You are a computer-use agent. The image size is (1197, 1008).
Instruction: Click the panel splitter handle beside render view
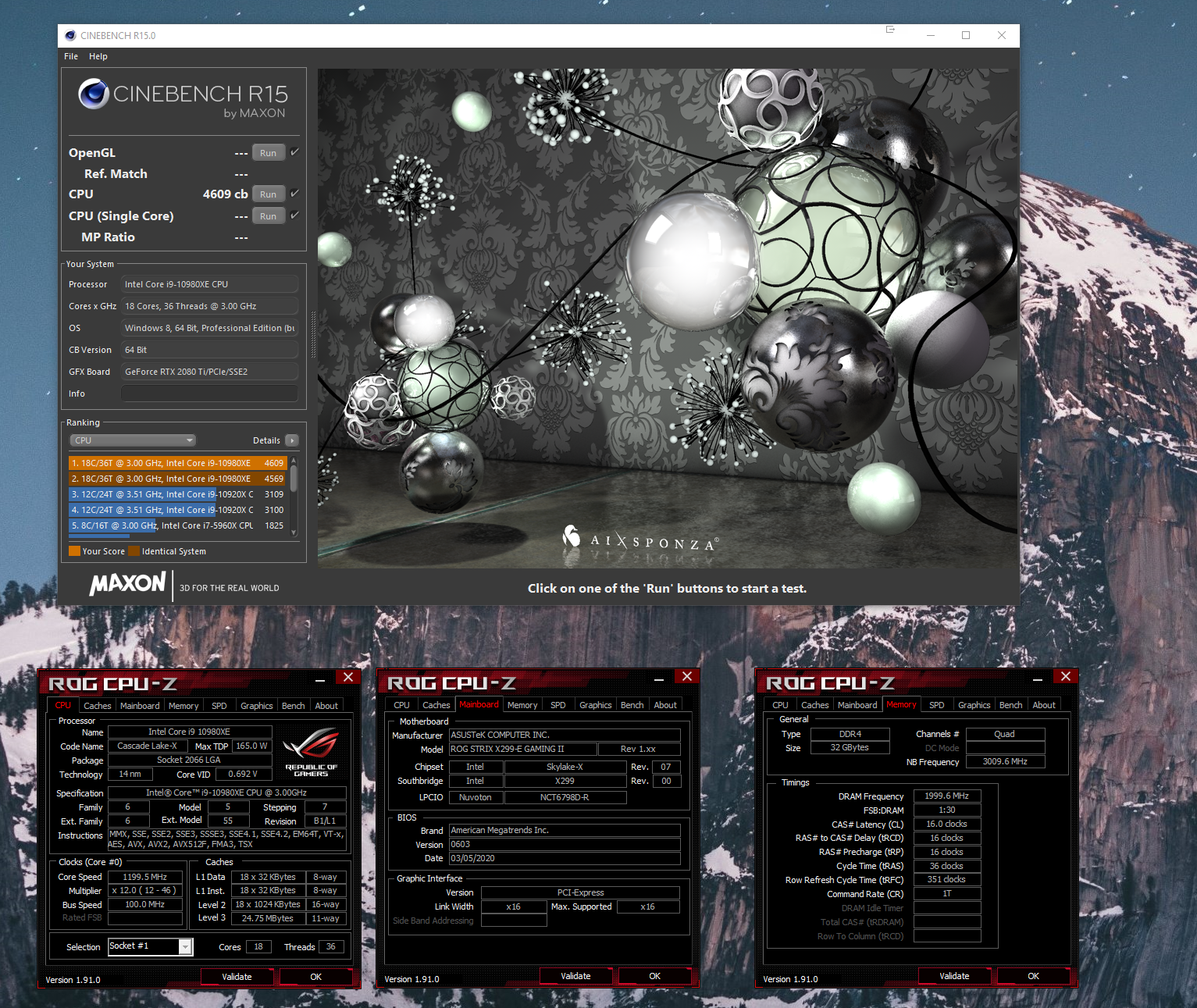click(x=313, y=334)
